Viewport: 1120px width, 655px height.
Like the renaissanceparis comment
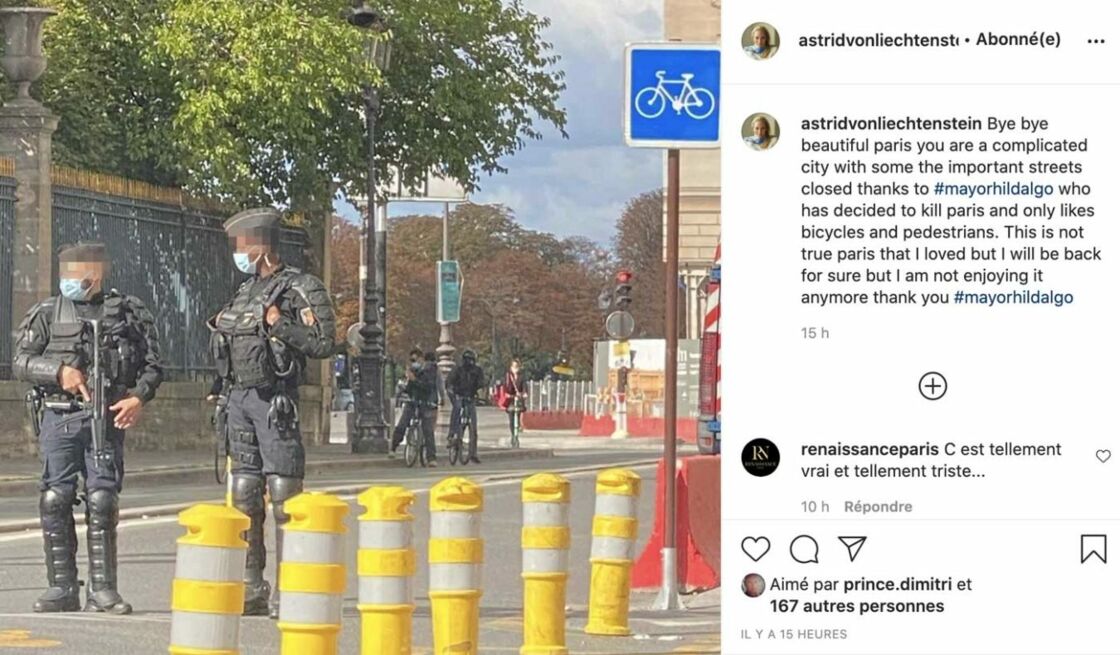click(1103, 456)
